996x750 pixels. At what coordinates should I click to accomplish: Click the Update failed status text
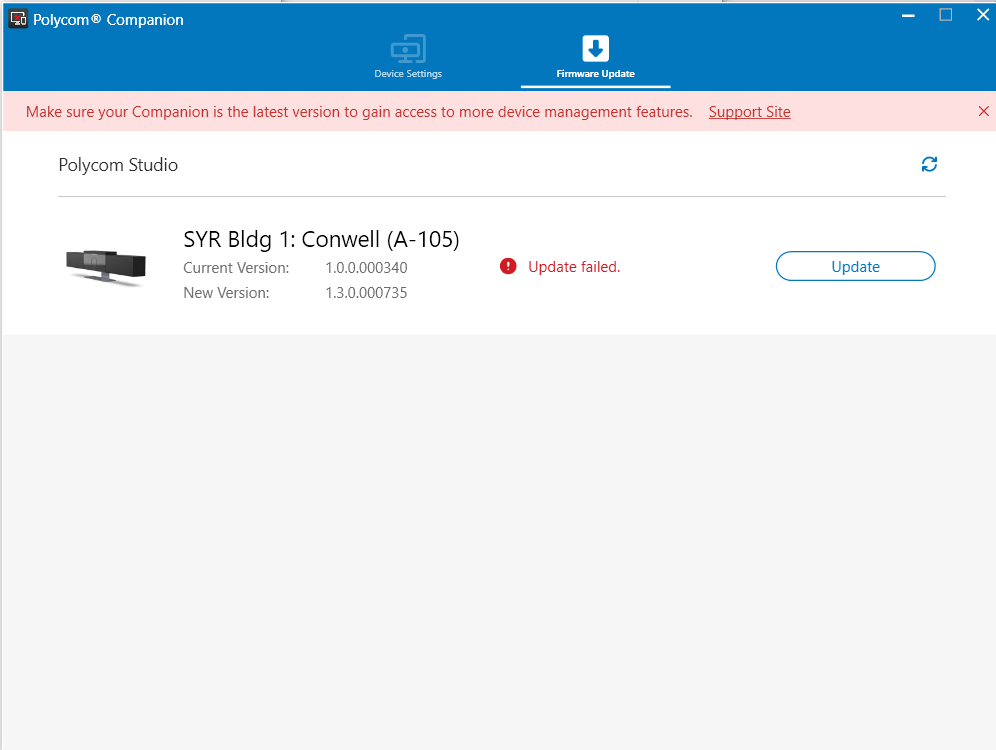click(577, 266)
